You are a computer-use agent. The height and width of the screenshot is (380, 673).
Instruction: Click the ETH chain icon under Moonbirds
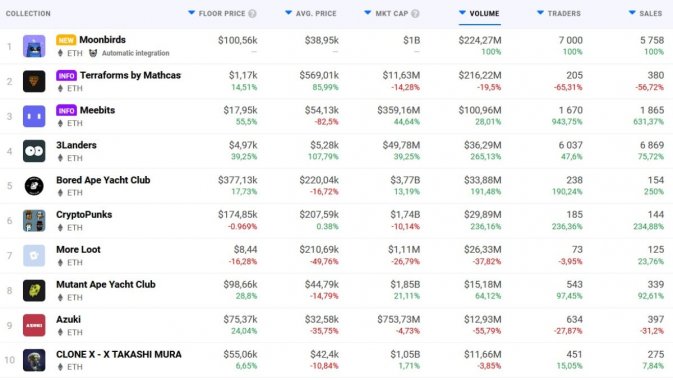[x=60, y=53]
